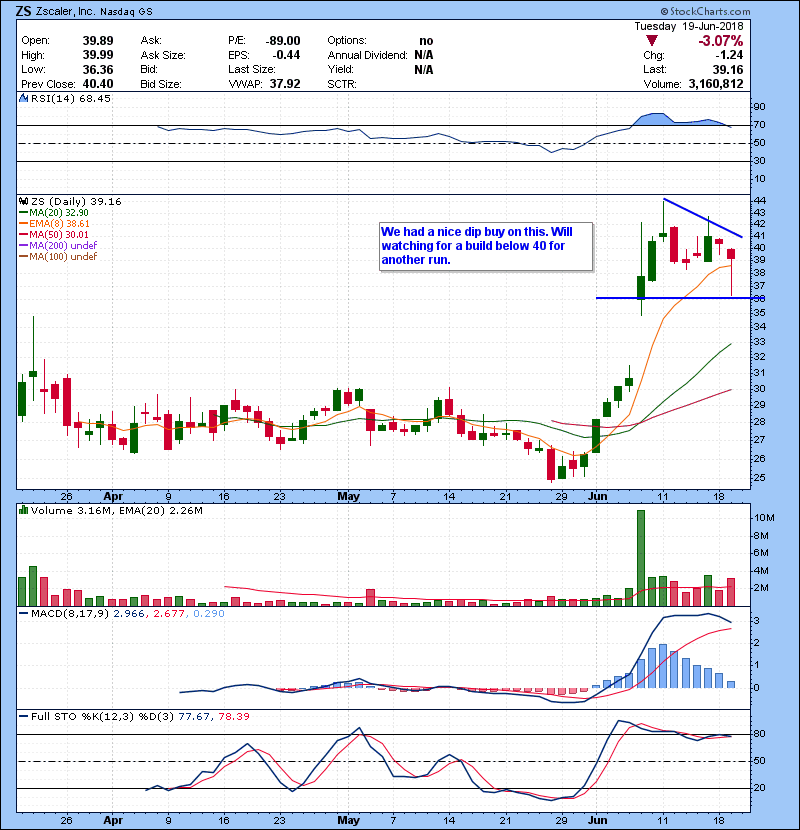Click the Low value 36.36
This screenshot has height=830, width=800.
(98, 69)
